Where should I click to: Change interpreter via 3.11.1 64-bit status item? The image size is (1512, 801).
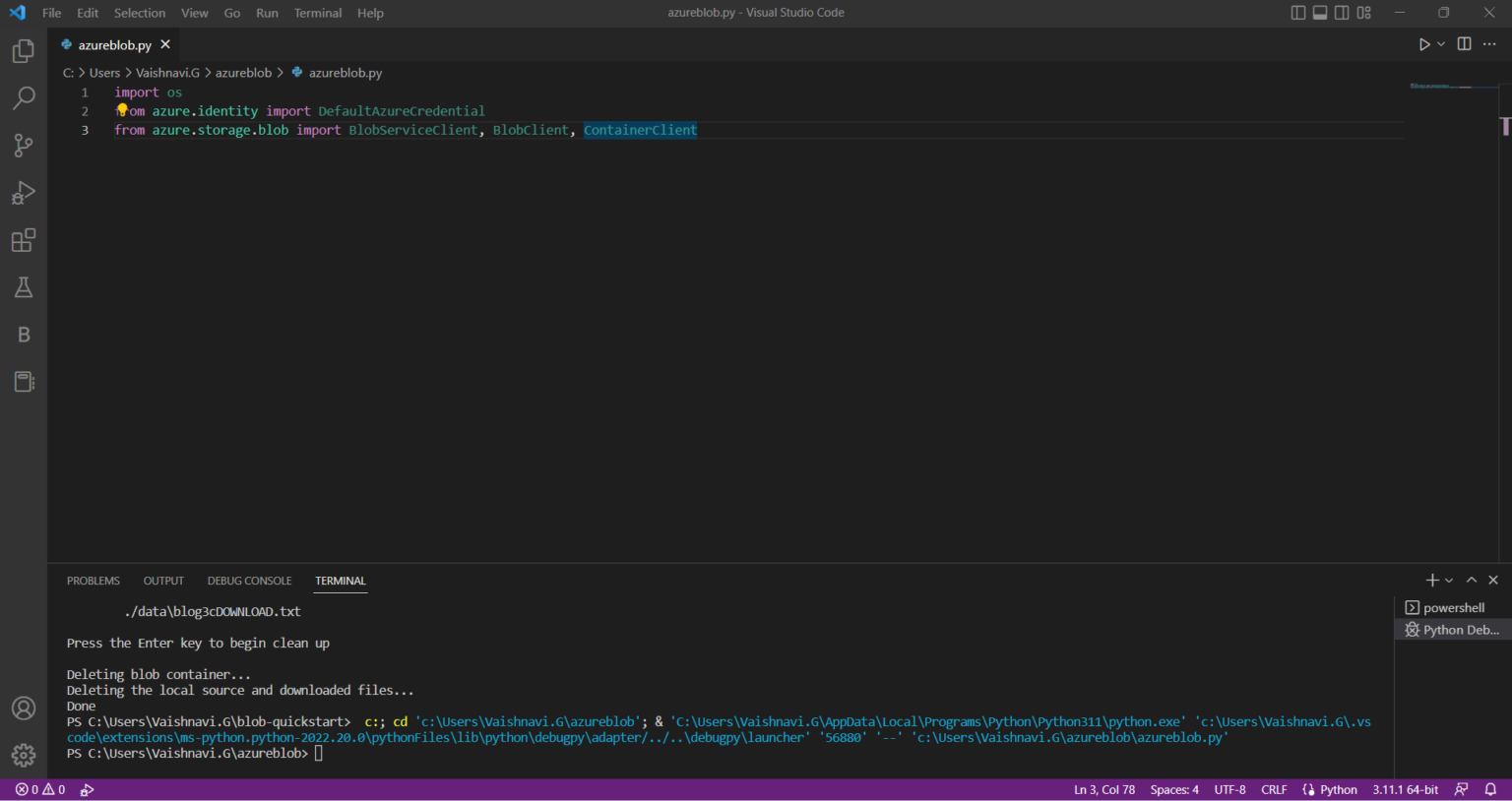(1405, 788)
